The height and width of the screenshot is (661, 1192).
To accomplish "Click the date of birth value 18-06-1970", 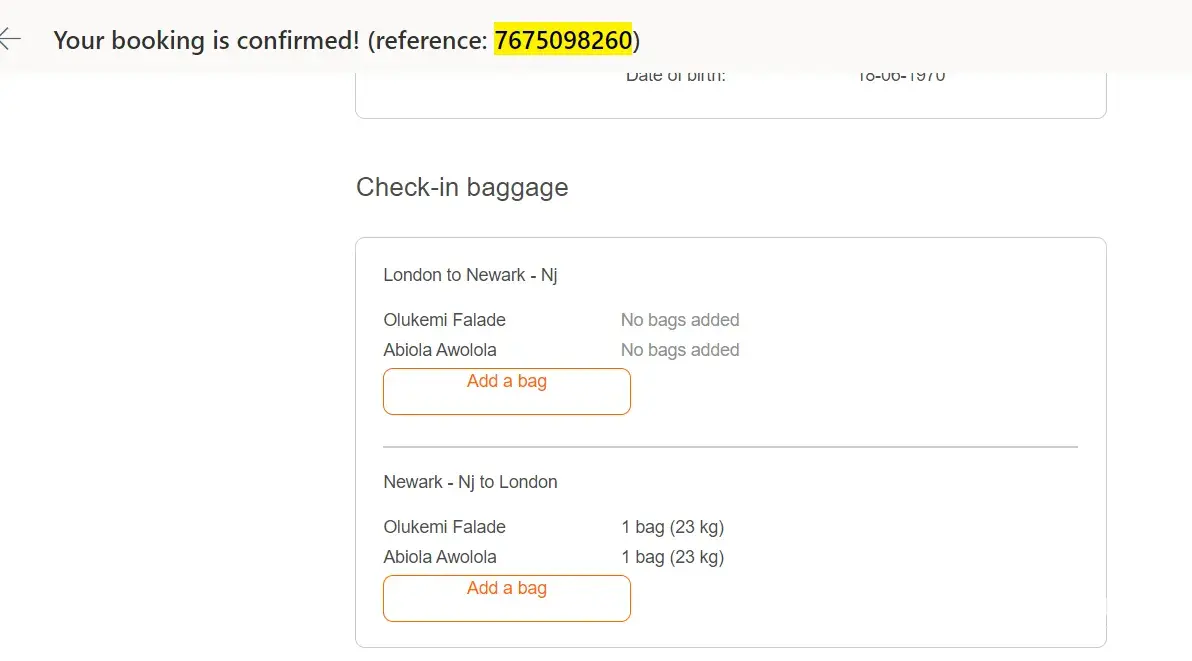I will [901, 76].
